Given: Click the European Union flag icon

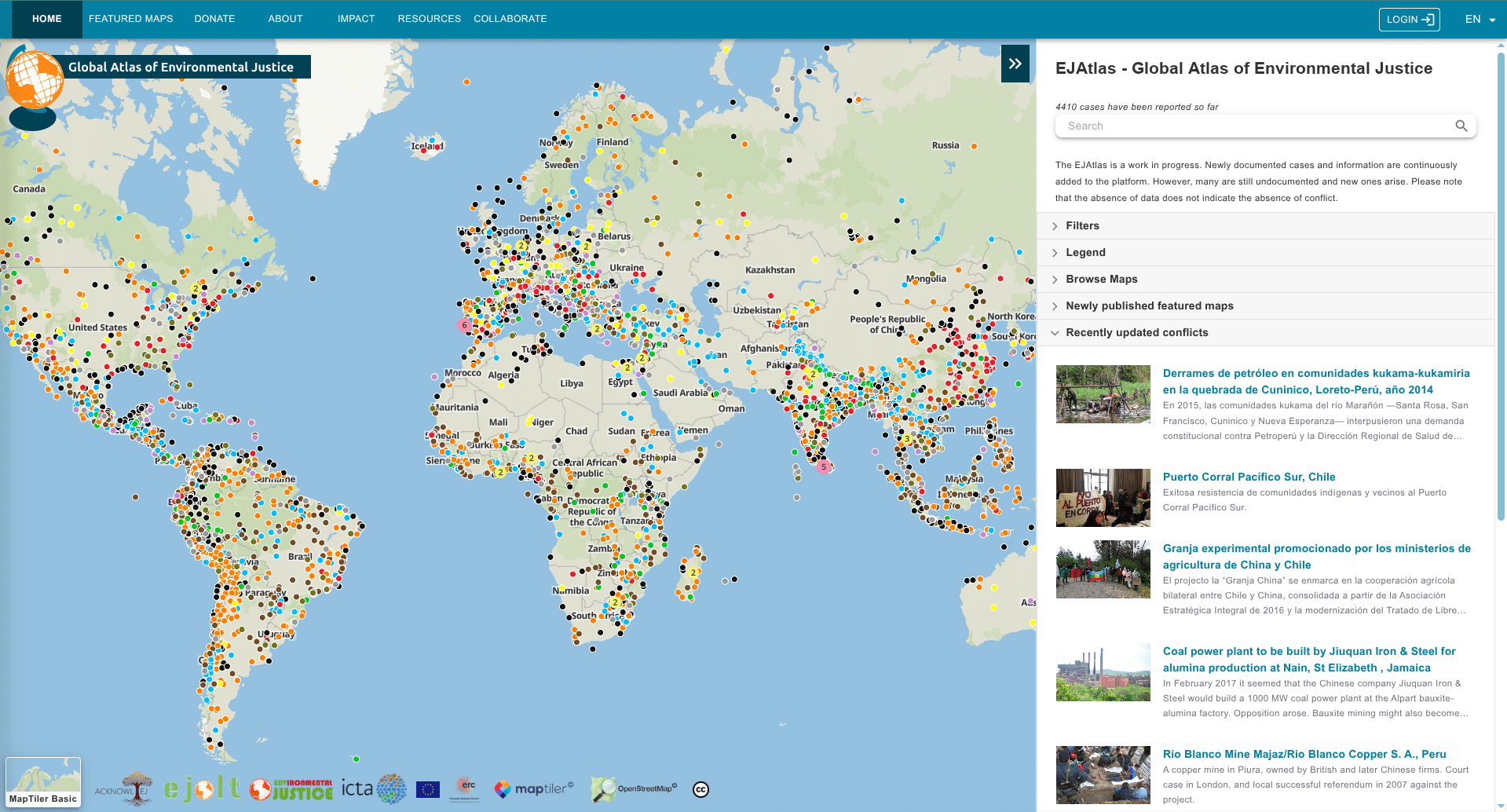Looking at the screenshot, I should 428,789.
